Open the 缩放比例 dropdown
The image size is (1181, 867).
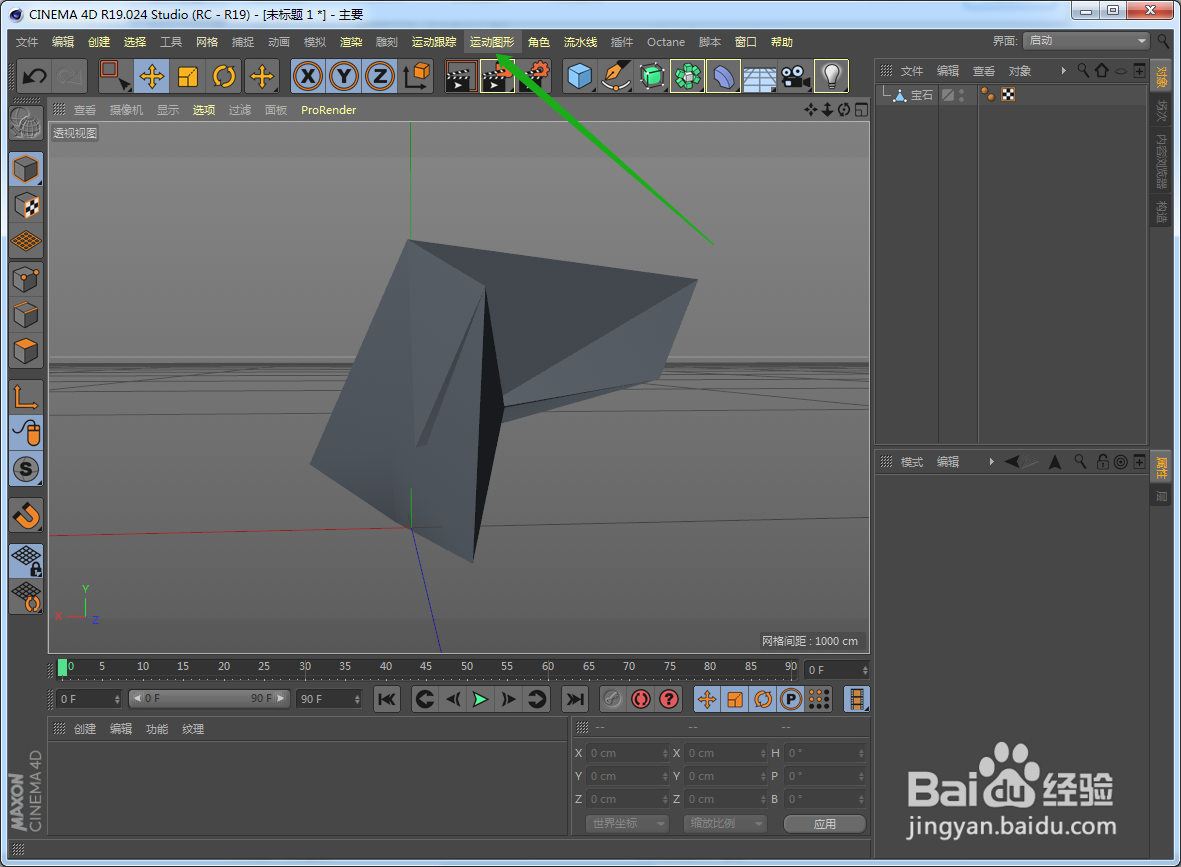coord(725,823)
